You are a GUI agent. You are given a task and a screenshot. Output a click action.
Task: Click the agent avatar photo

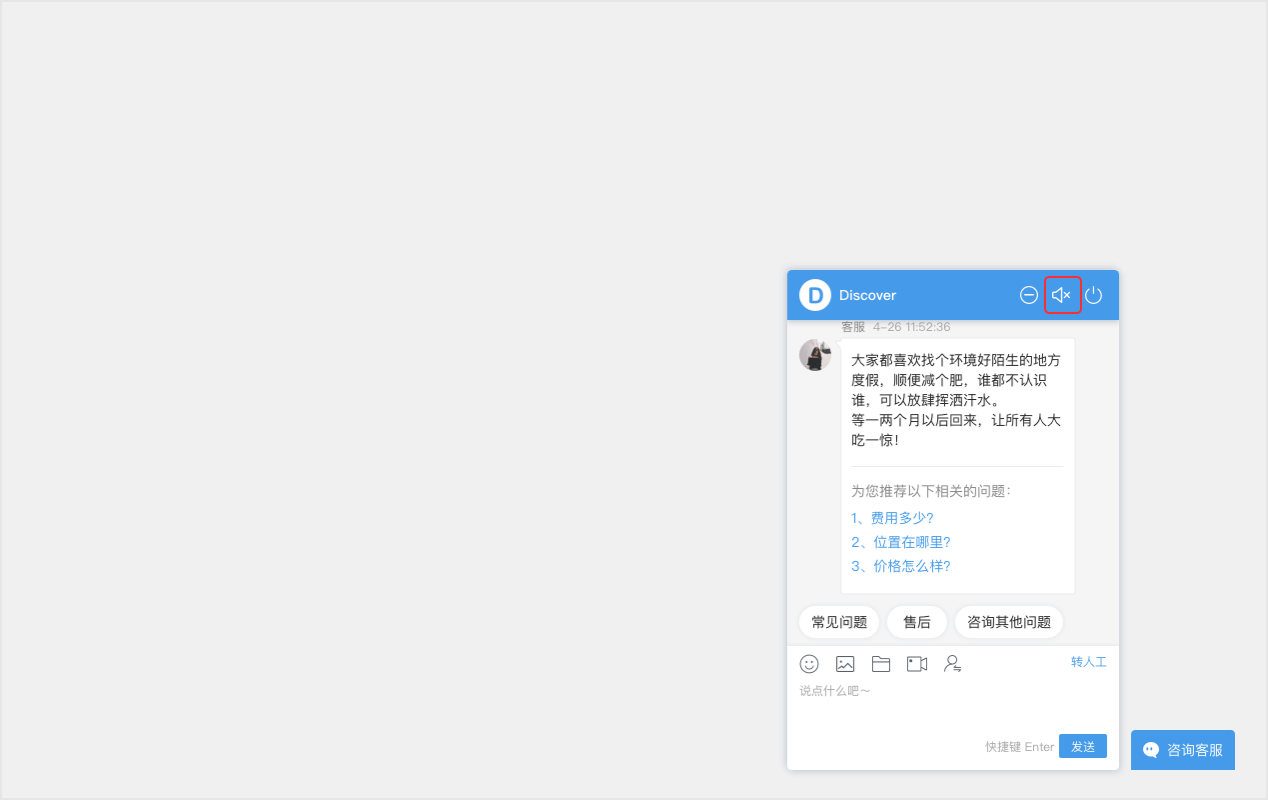(x=815, y=355)
